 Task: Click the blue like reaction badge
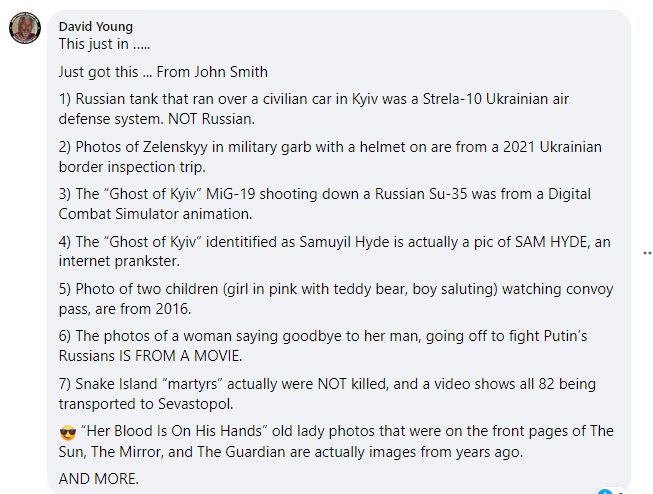[x=604, y=491]
